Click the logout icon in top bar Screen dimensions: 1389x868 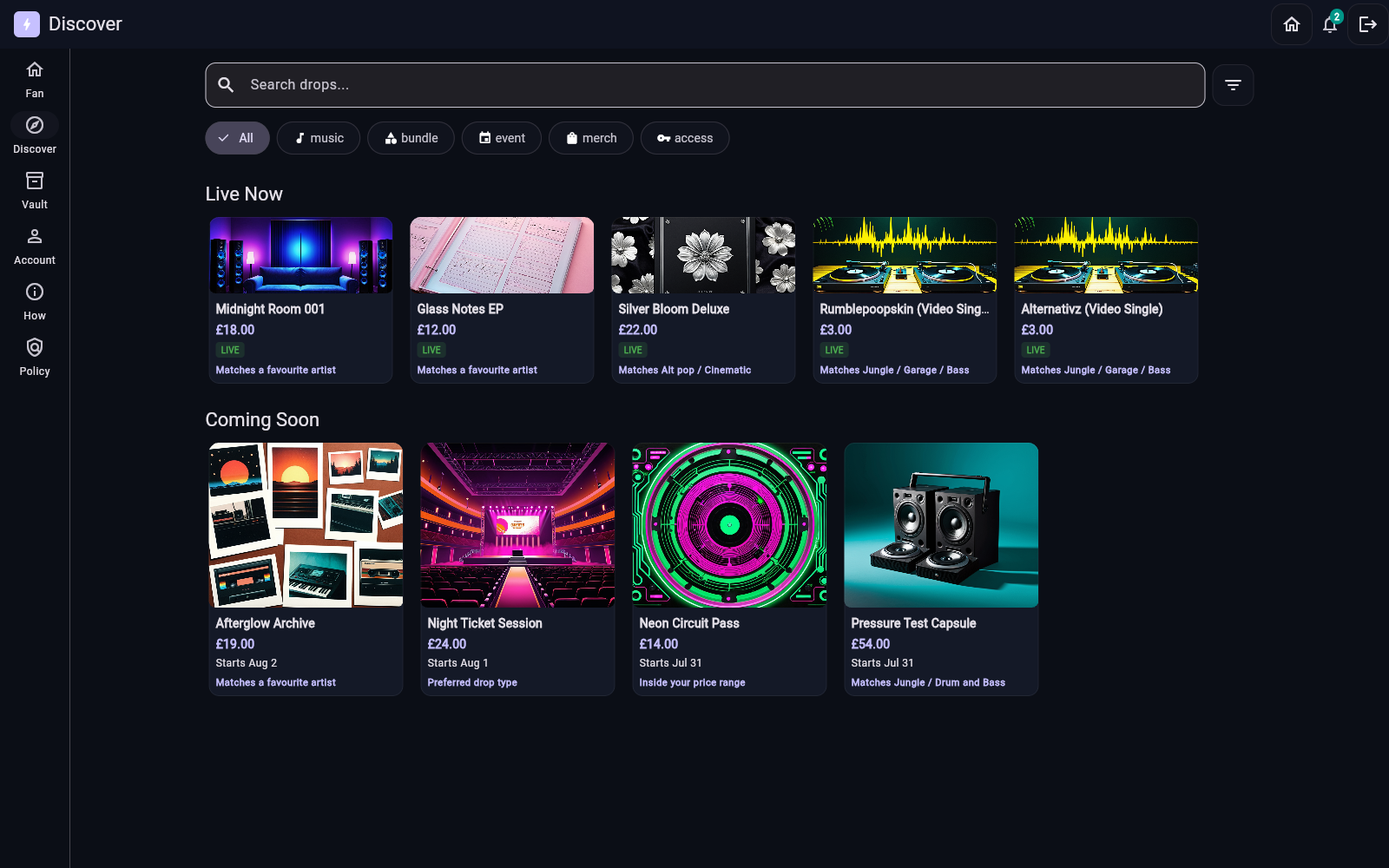[1368, 24]
